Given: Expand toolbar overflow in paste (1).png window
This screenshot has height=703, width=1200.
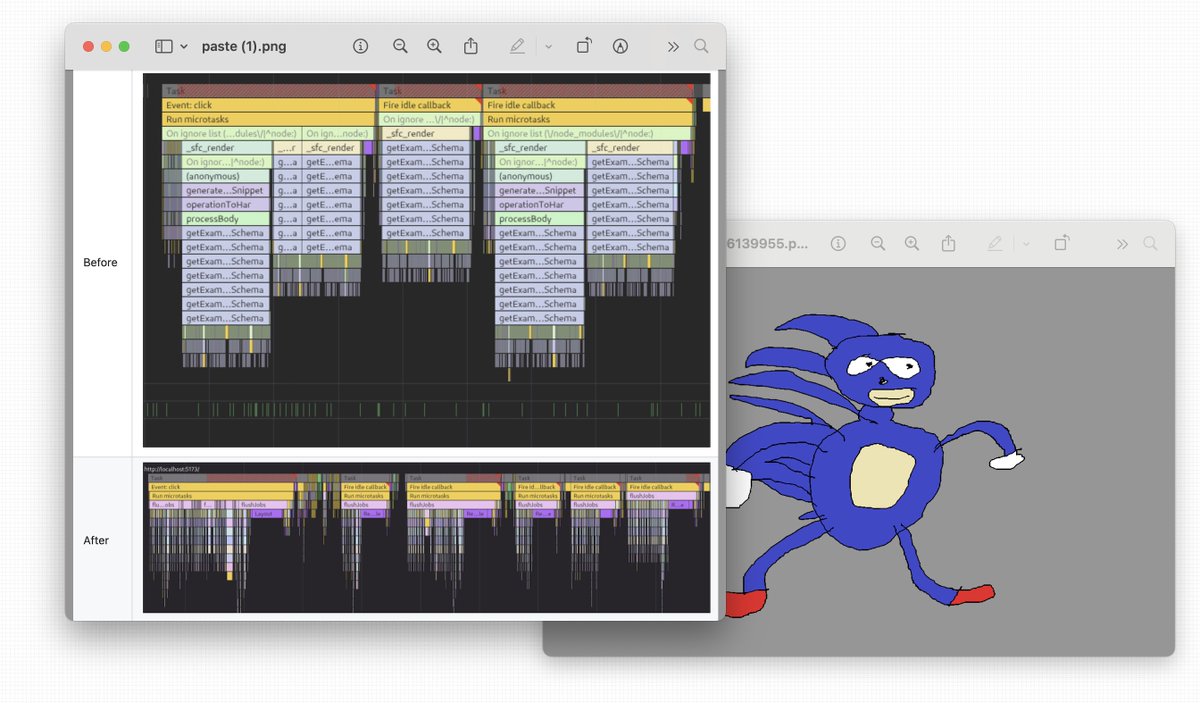Looking at the screenshot, I should 673,47.
